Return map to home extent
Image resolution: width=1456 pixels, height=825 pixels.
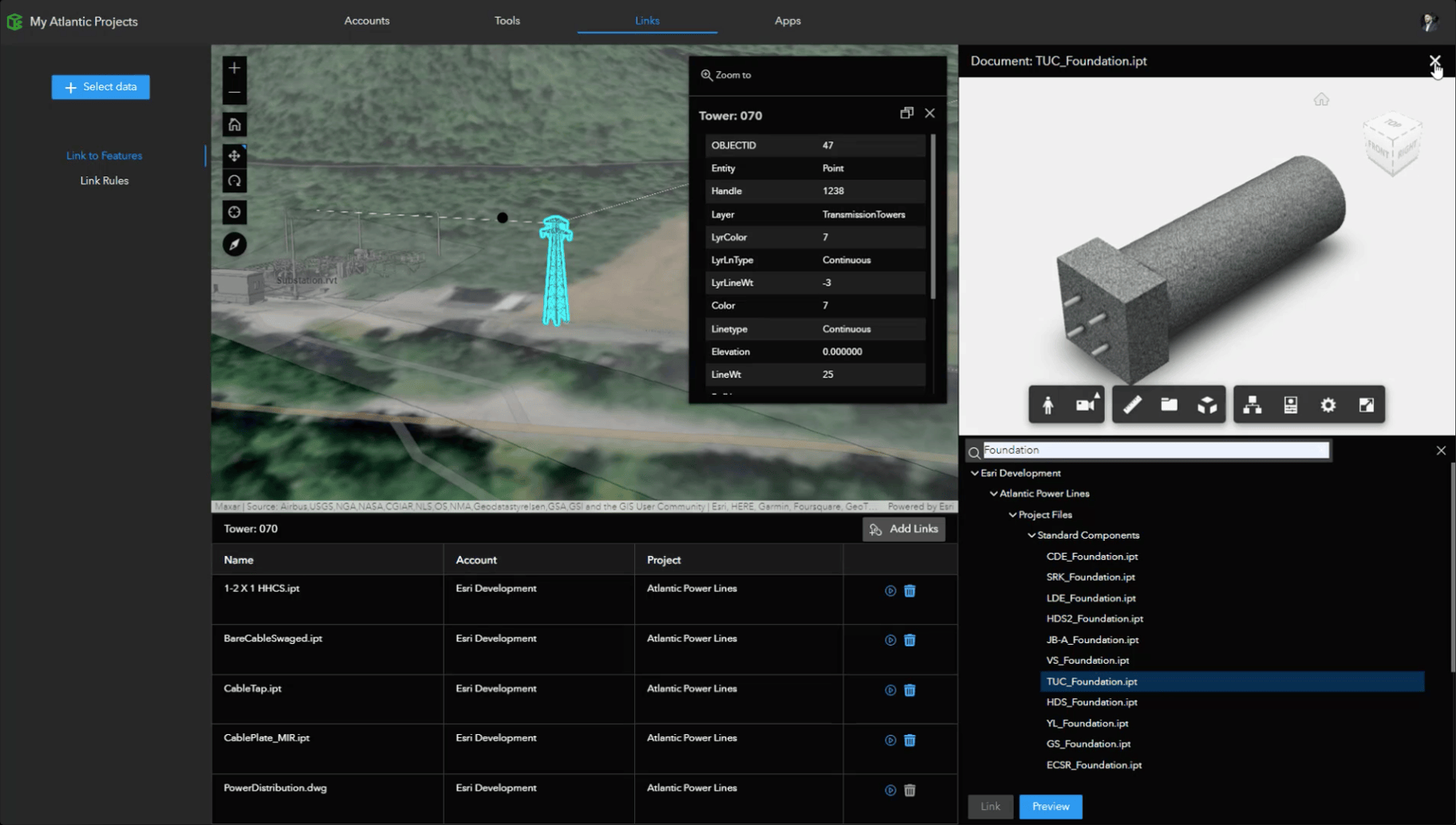pyautogui.click(x=234, y=124)
